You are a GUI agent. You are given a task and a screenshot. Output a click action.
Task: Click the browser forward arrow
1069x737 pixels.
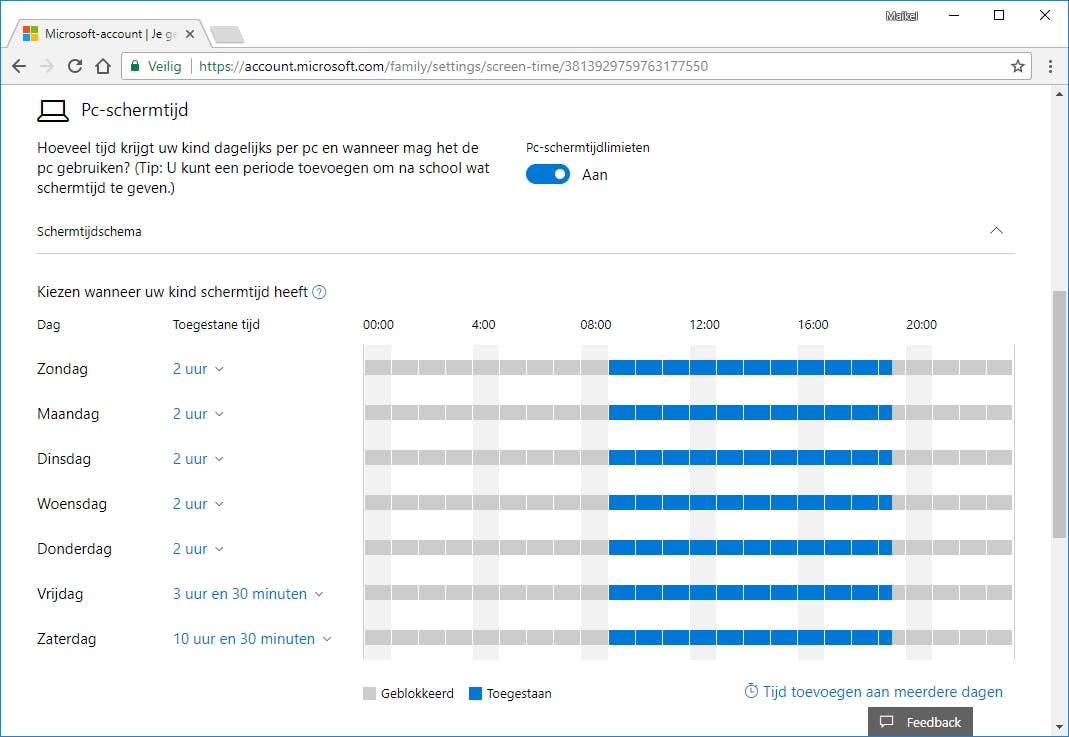(x=47, y=66)
